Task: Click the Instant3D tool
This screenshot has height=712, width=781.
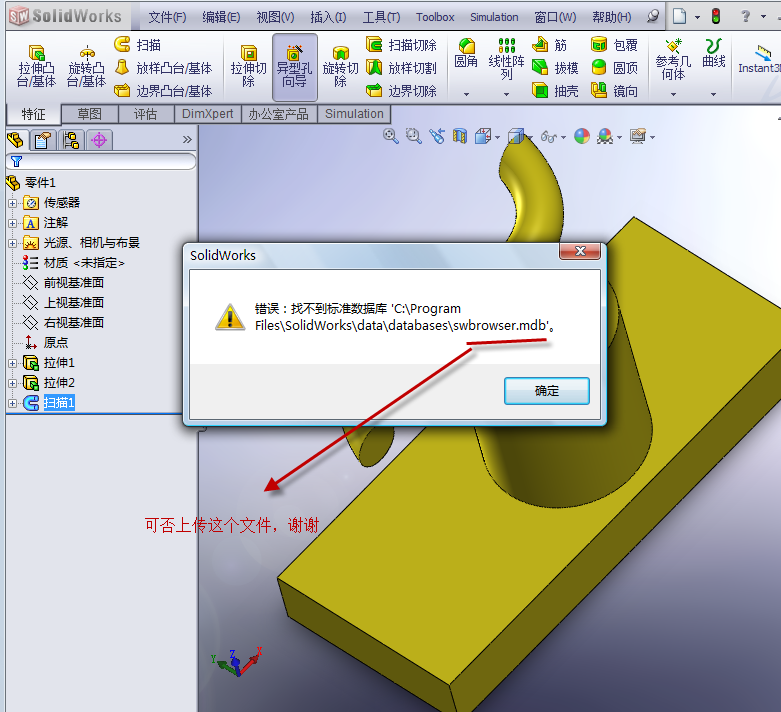Action: (x=759, y=59)
